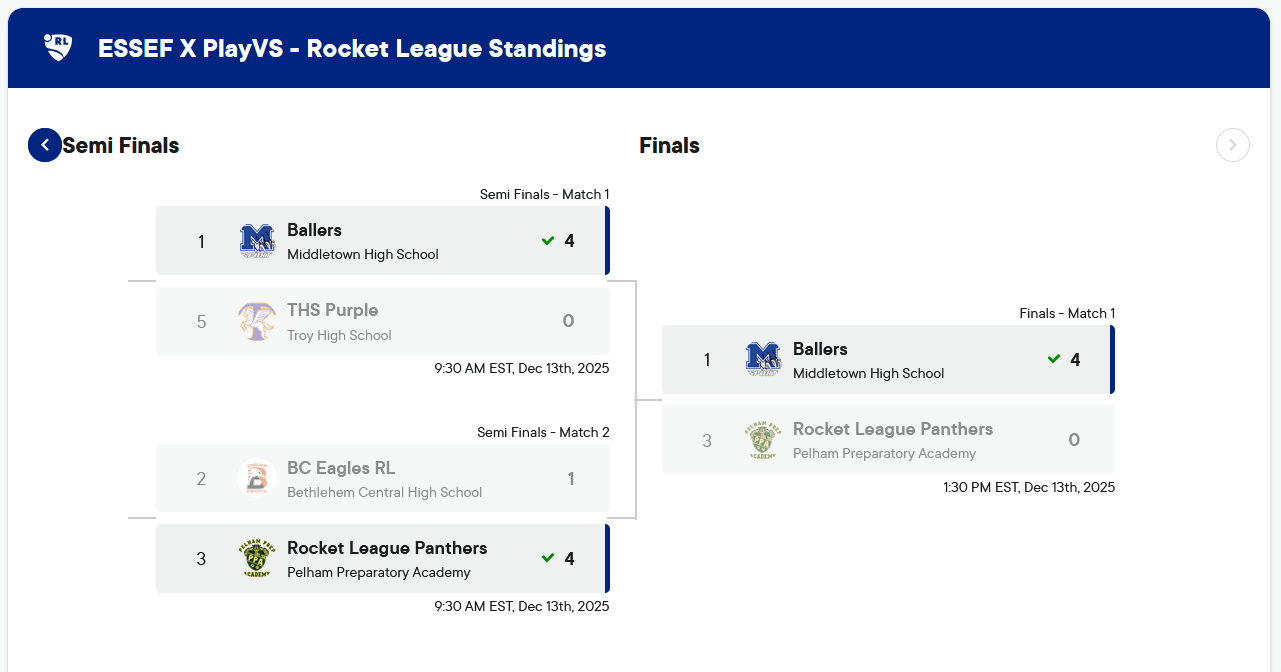Screen dimensions: 1281x672
Task: Click ESSEF X PlayVS standings title
Action: tap(352, 48)
